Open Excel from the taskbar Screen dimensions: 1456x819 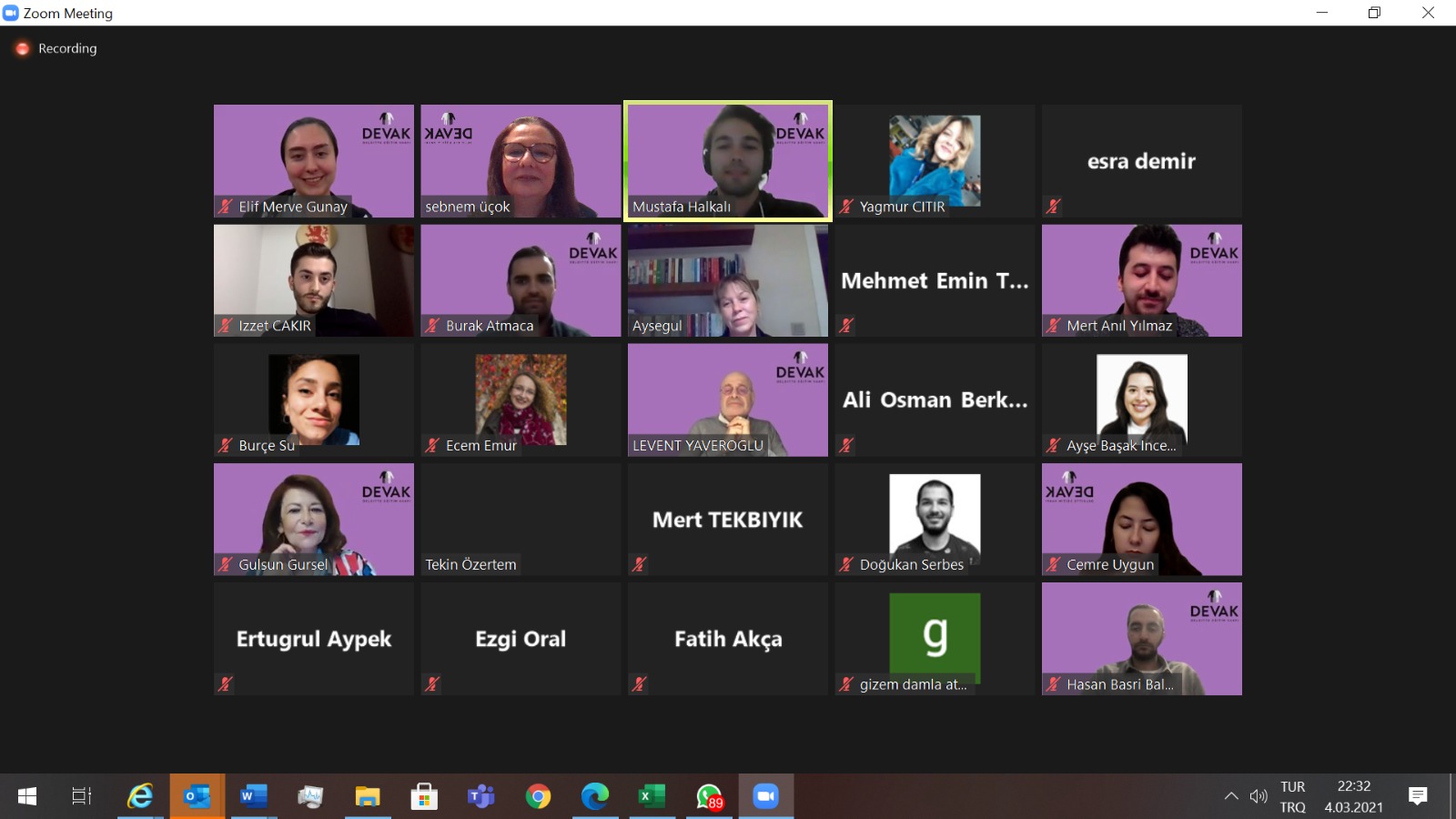(x=652, y=797)
